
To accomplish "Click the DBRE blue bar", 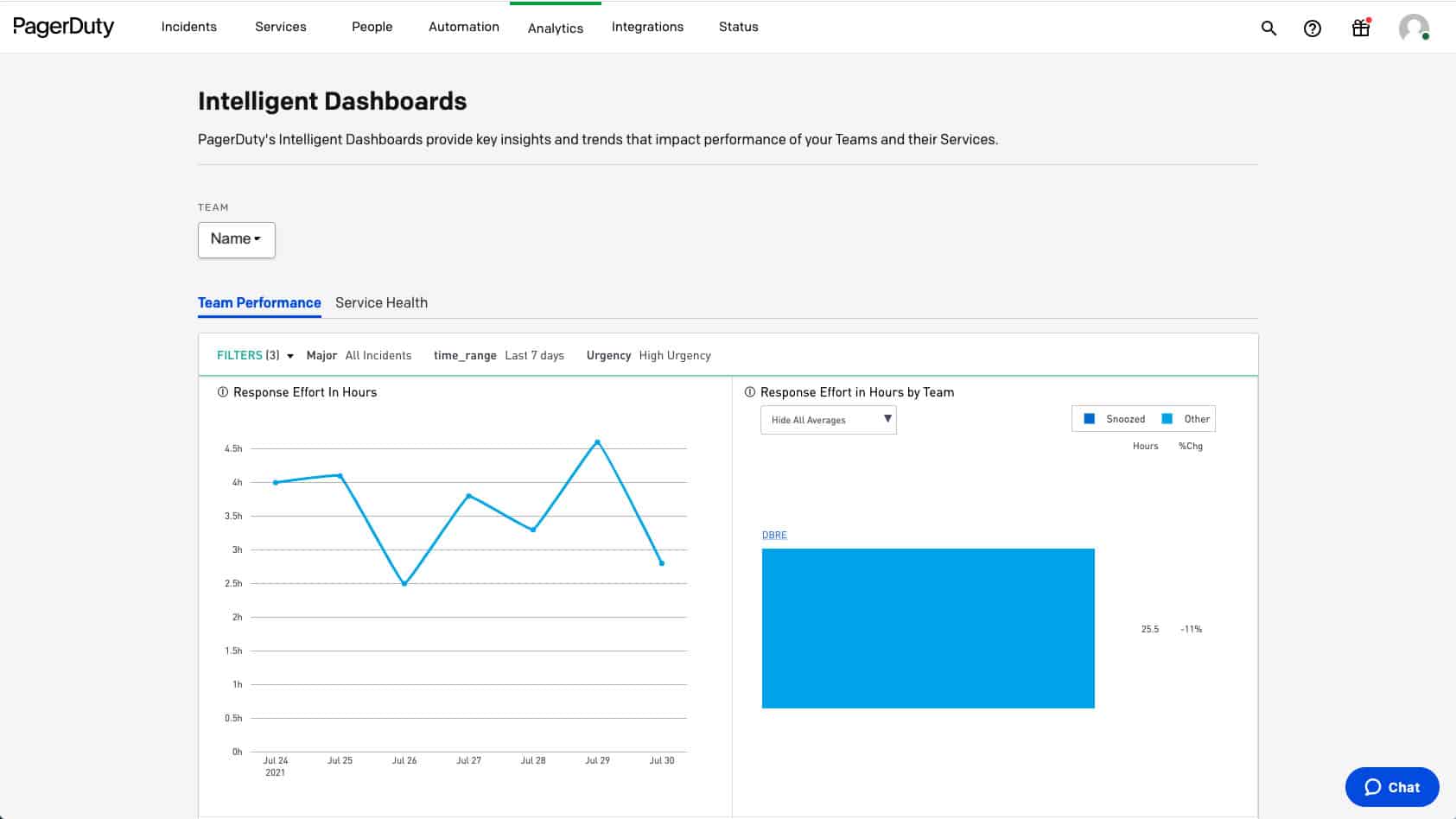I will pos(928,628).
